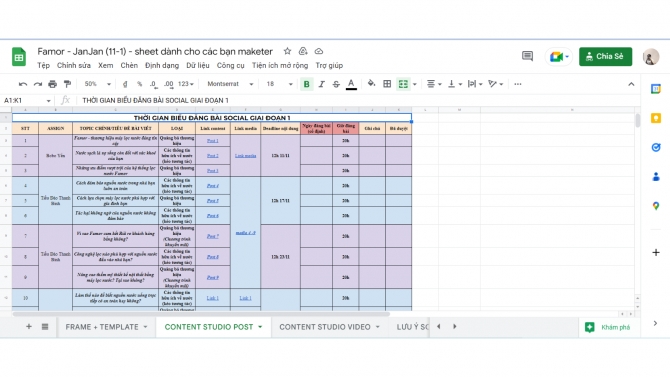The image size is (670, 377).
Task: Open the Tiện ích mở rộng menu
Action: pos(280,65)
